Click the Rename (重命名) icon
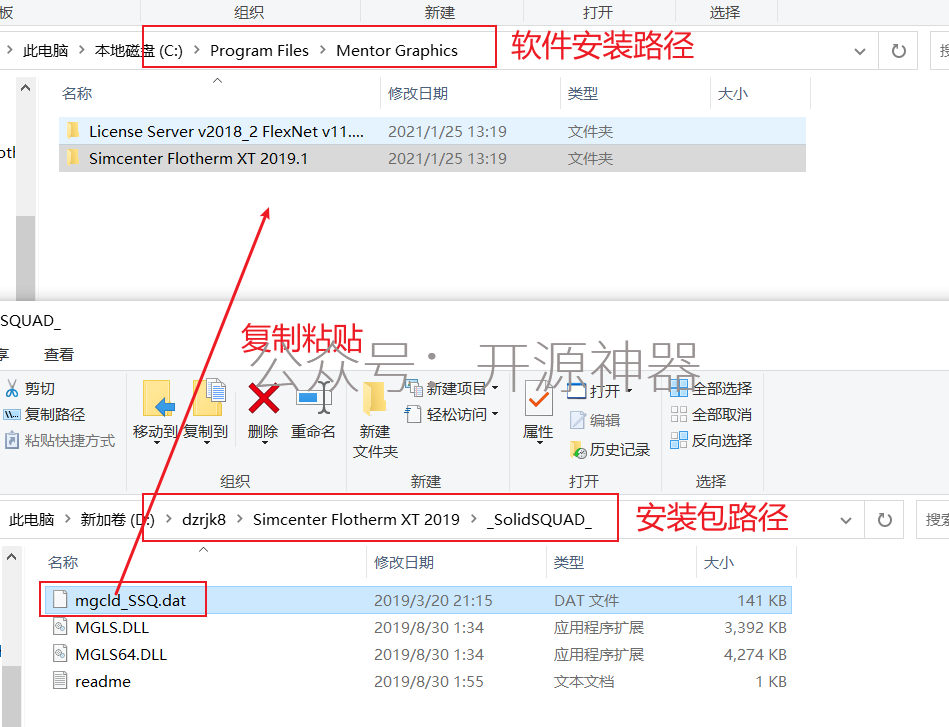 click(314, 400)
